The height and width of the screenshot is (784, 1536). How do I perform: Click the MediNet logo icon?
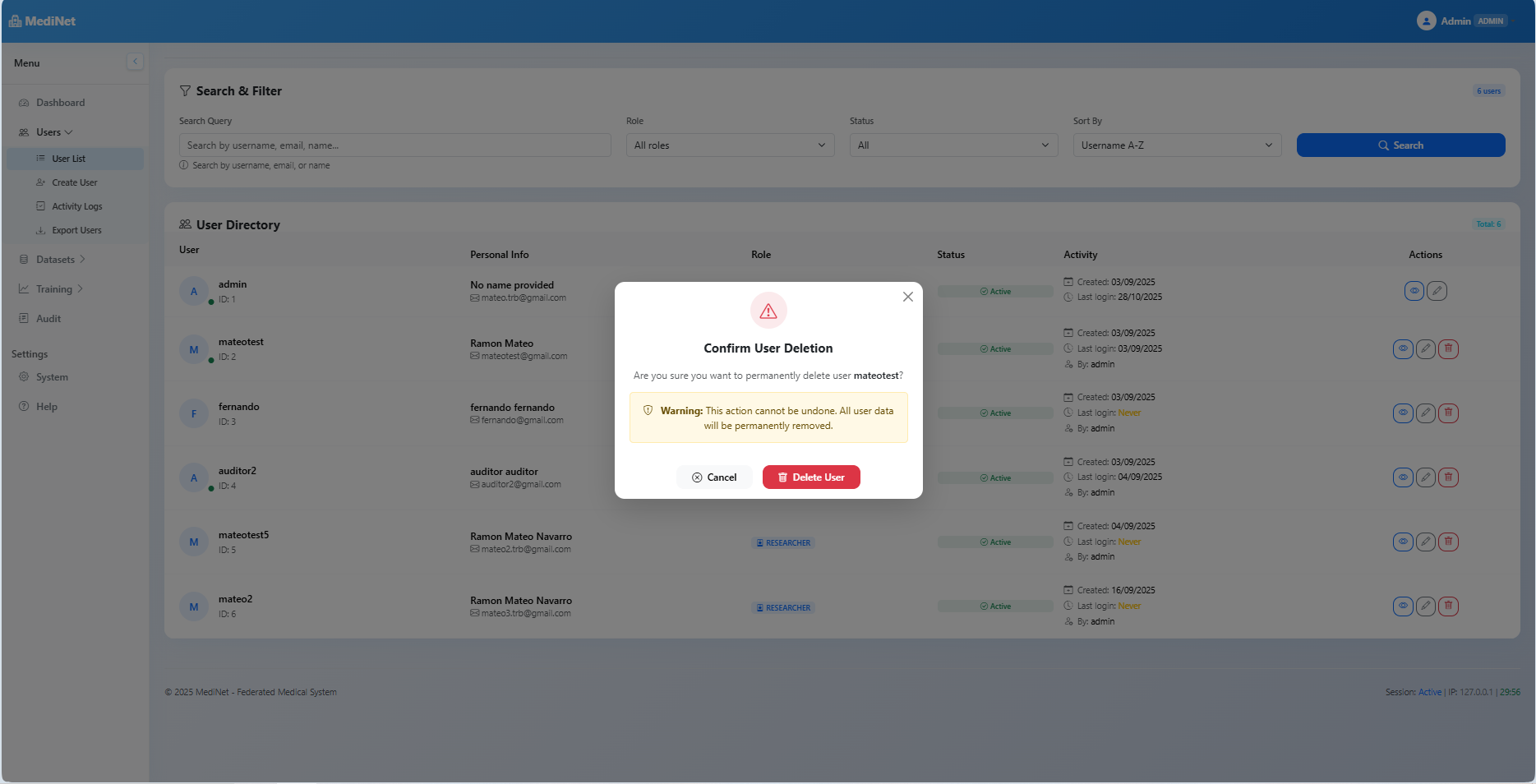tap(15, 20)
